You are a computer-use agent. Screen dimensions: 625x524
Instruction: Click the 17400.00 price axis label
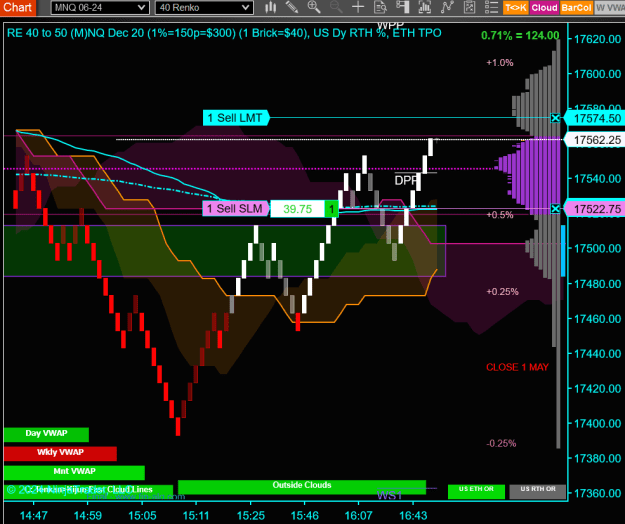pos(597,423)
